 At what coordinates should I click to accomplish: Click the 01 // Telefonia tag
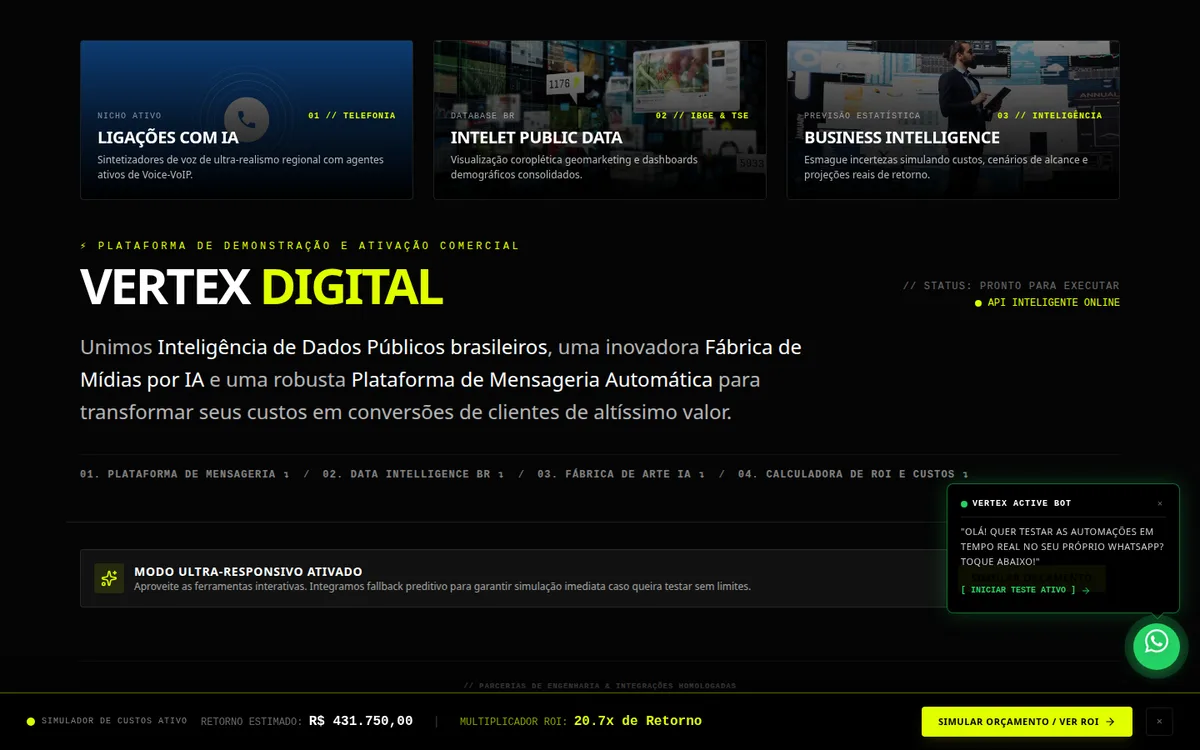tap(352, 116)
